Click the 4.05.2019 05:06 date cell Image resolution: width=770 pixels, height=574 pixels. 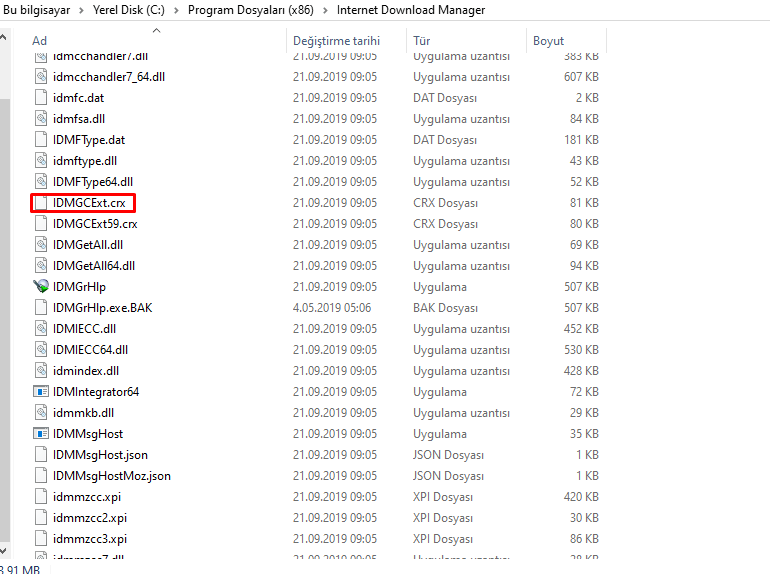point(332,308)
